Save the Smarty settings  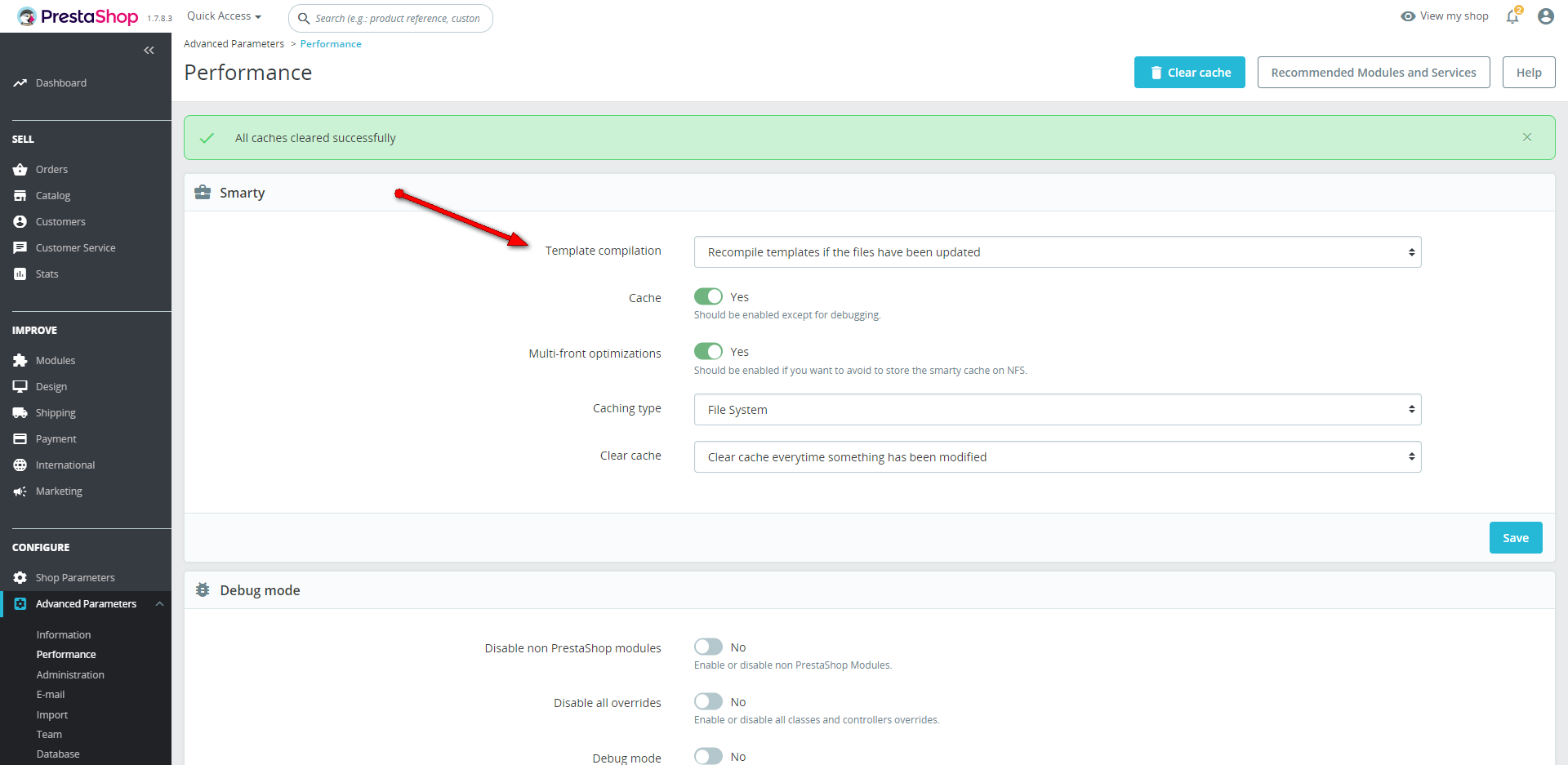[x=1516, y=538]
